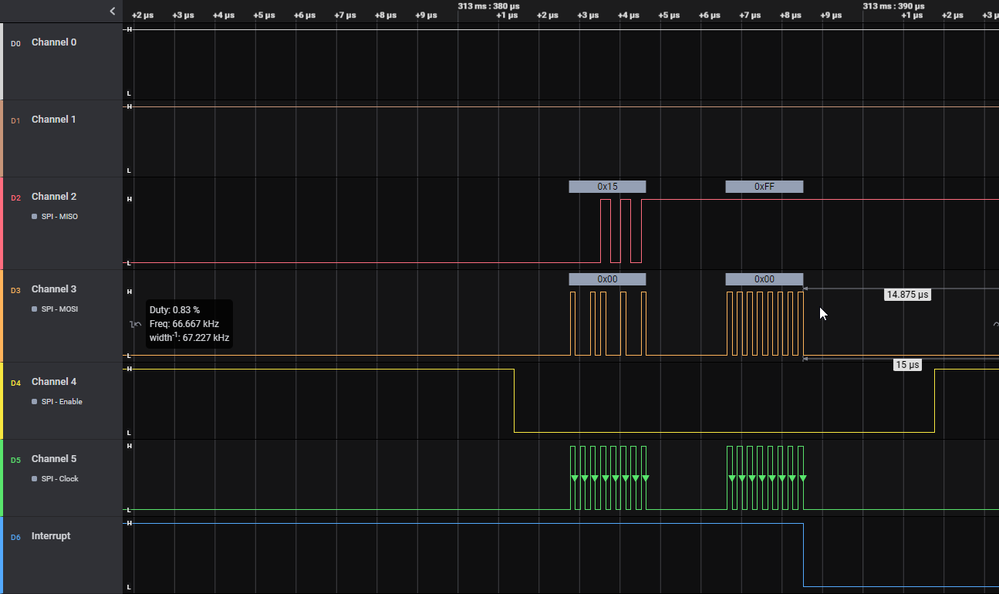The image size is (999, 594).
Task: Click the 14.875 µs measurement label
Action: tap(907, 294)
